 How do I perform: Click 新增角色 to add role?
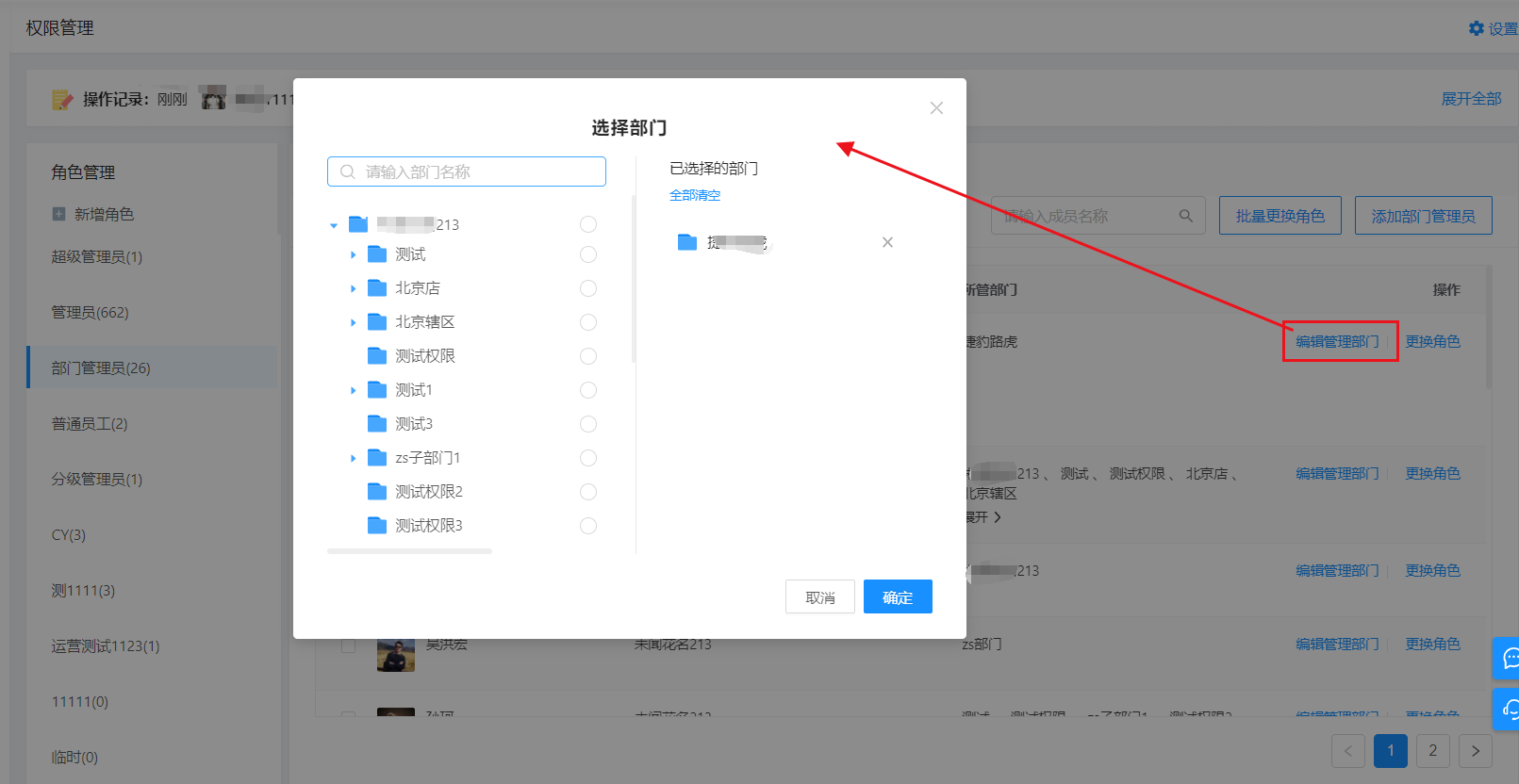click(105, 214)
